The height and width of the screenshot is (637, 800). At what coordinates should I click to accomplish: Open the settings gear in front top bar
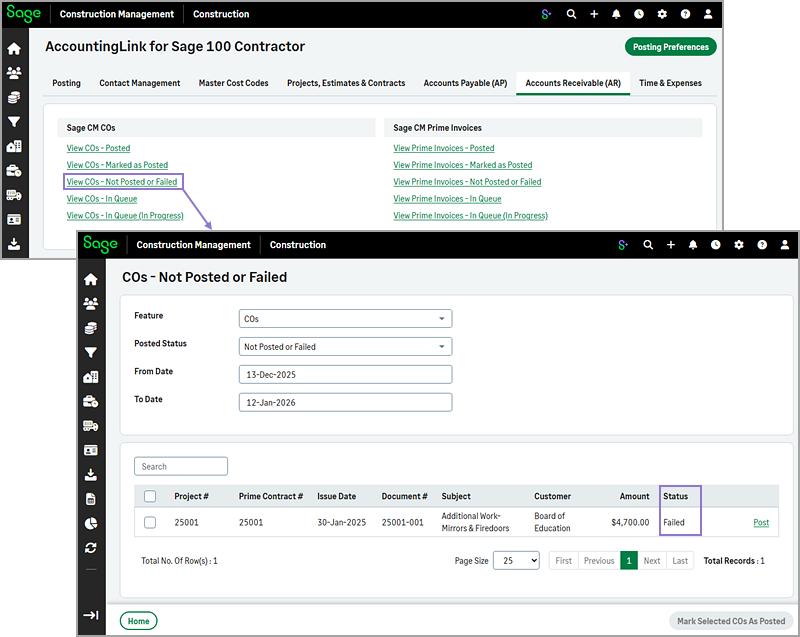[x=739, y=244]
